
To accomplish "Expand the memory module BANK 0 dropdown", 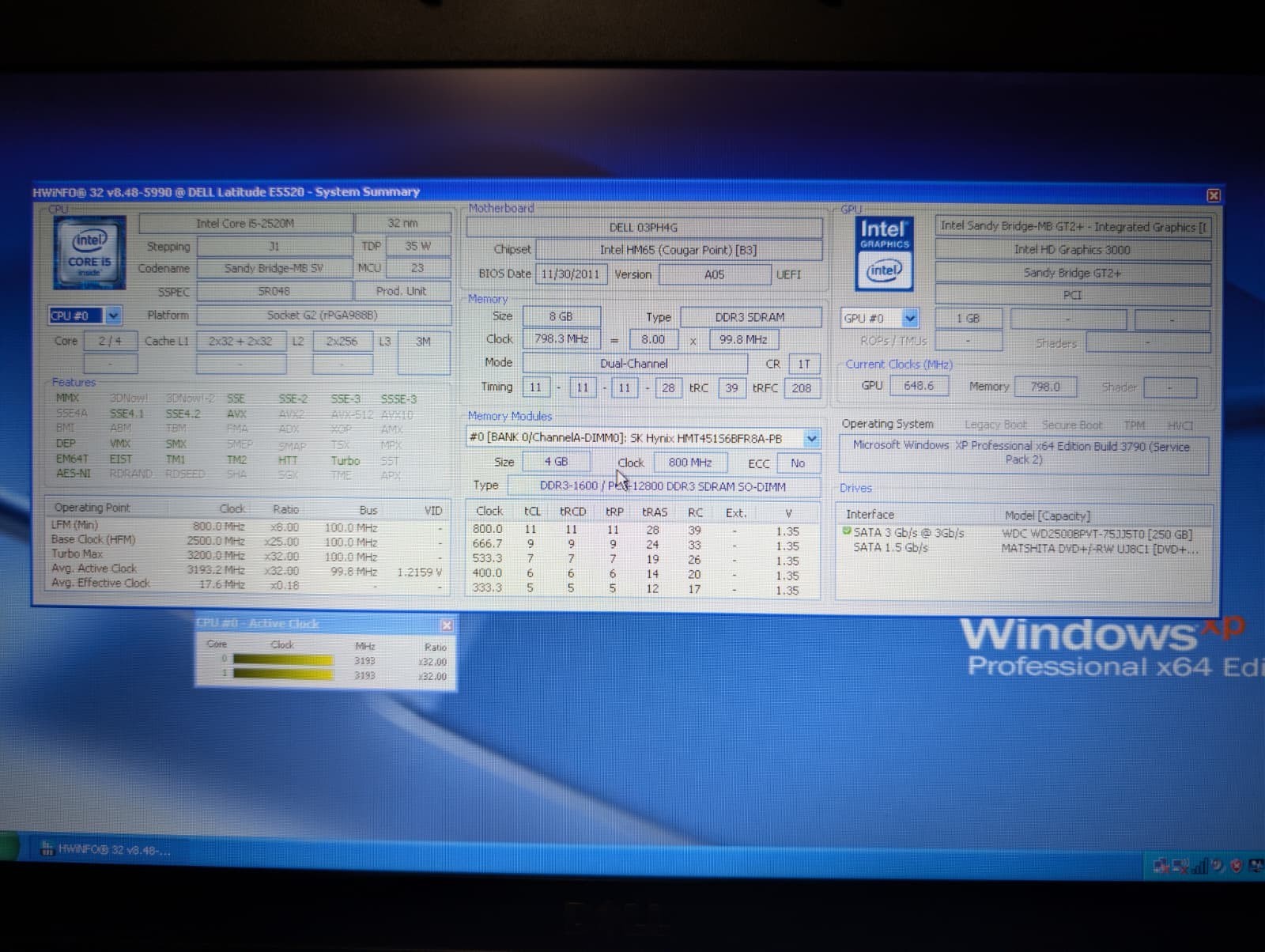I will point(811,438).
